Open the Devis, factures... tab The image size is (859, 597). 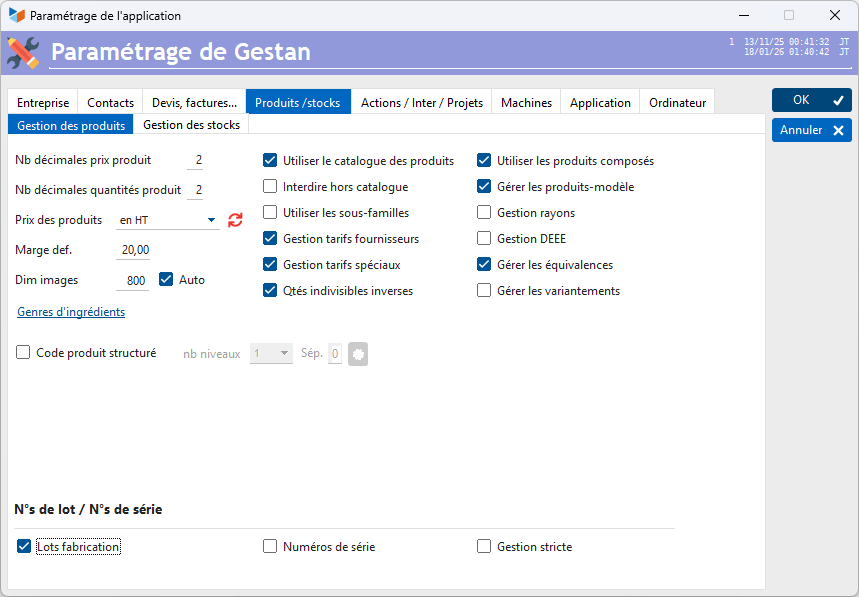pos(194,102)
